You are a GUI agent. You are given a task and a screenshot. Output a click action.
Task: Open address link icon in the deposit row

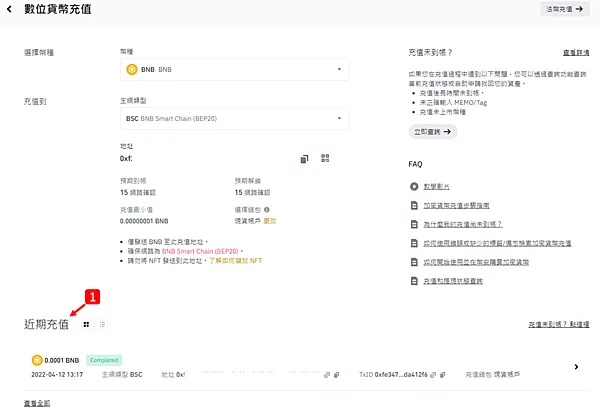click(327, 375)
